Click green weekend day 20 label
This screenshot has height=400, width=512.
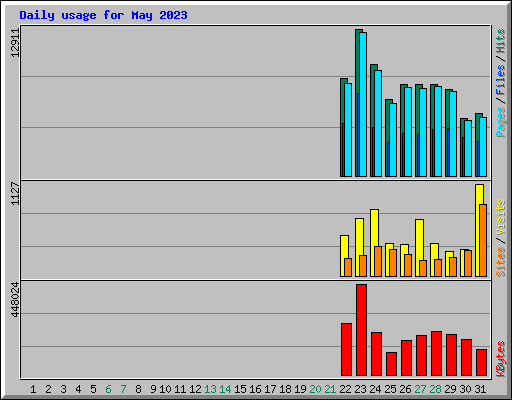[315, 389]
